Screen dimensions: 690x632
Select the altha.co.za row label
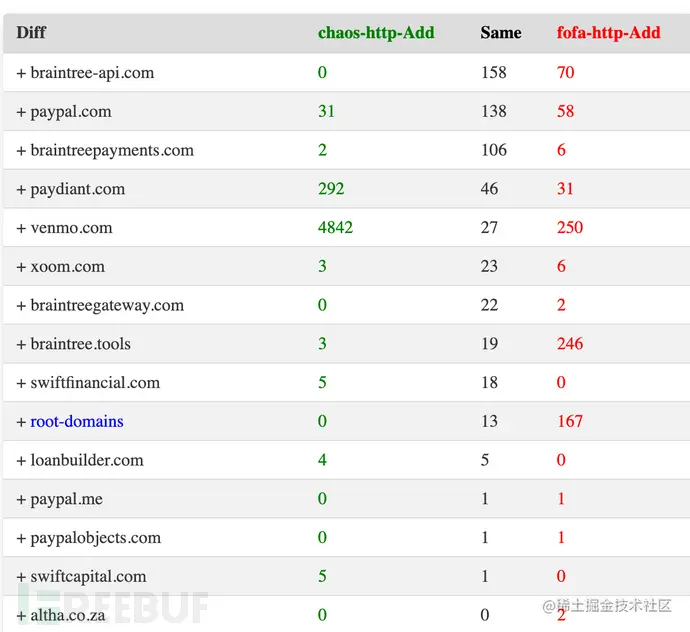[68, 615]
